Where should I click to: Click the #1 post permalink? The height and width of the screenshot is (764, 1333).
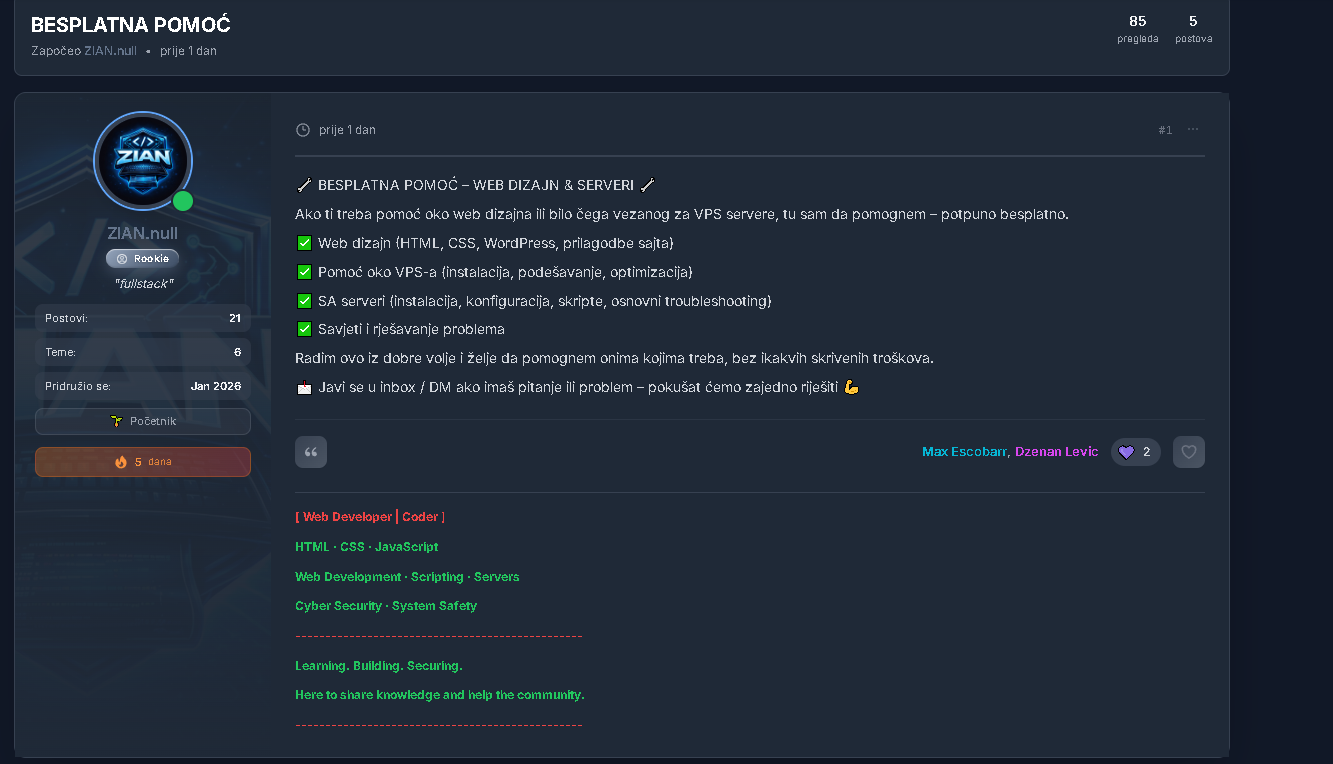[1165, 130]
